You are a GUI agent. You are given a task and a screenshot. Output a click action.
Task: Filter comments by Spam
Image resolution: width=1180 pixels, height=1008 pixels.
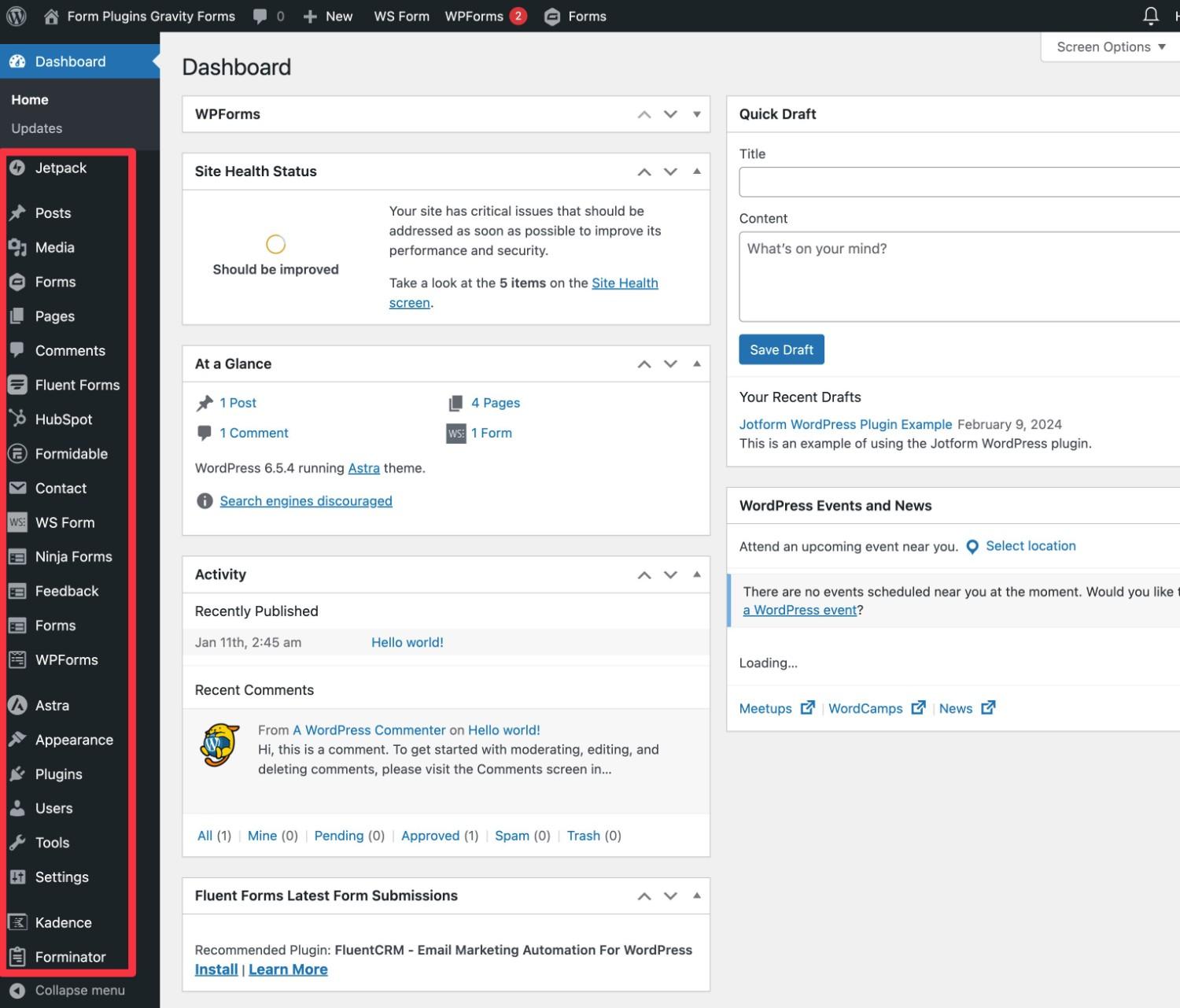511,836
